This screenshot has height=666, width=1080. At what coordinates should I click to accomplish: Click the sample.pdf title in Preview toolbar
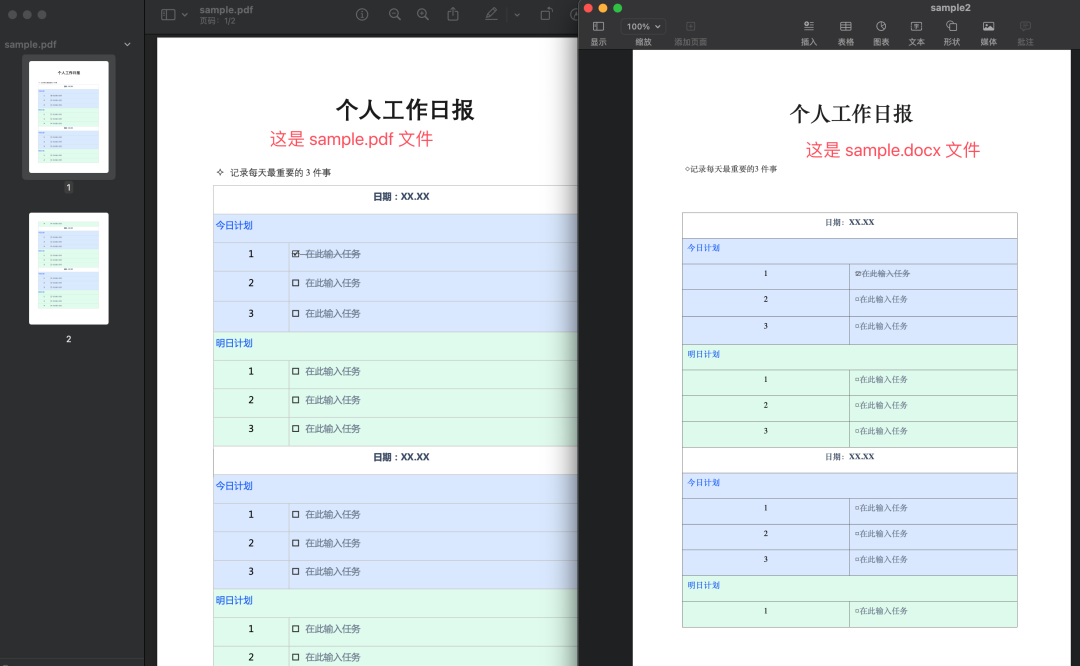226,10
